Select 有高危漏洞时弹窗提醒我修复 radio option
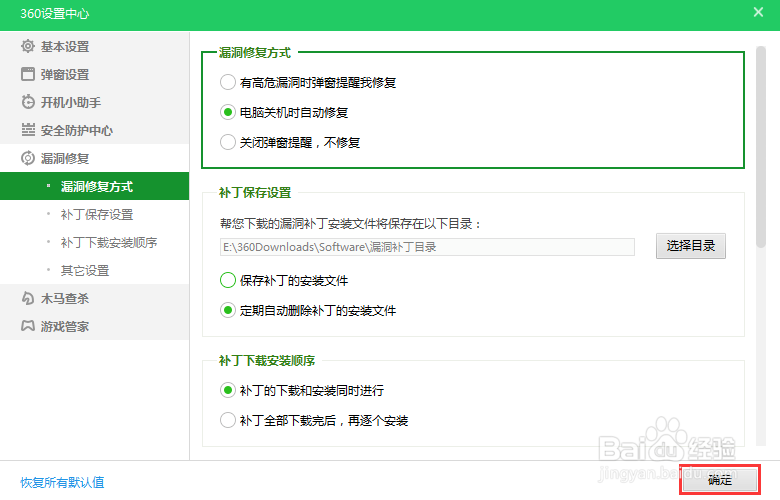The height and width of the screenshot is (500, 780). (228, 82)
